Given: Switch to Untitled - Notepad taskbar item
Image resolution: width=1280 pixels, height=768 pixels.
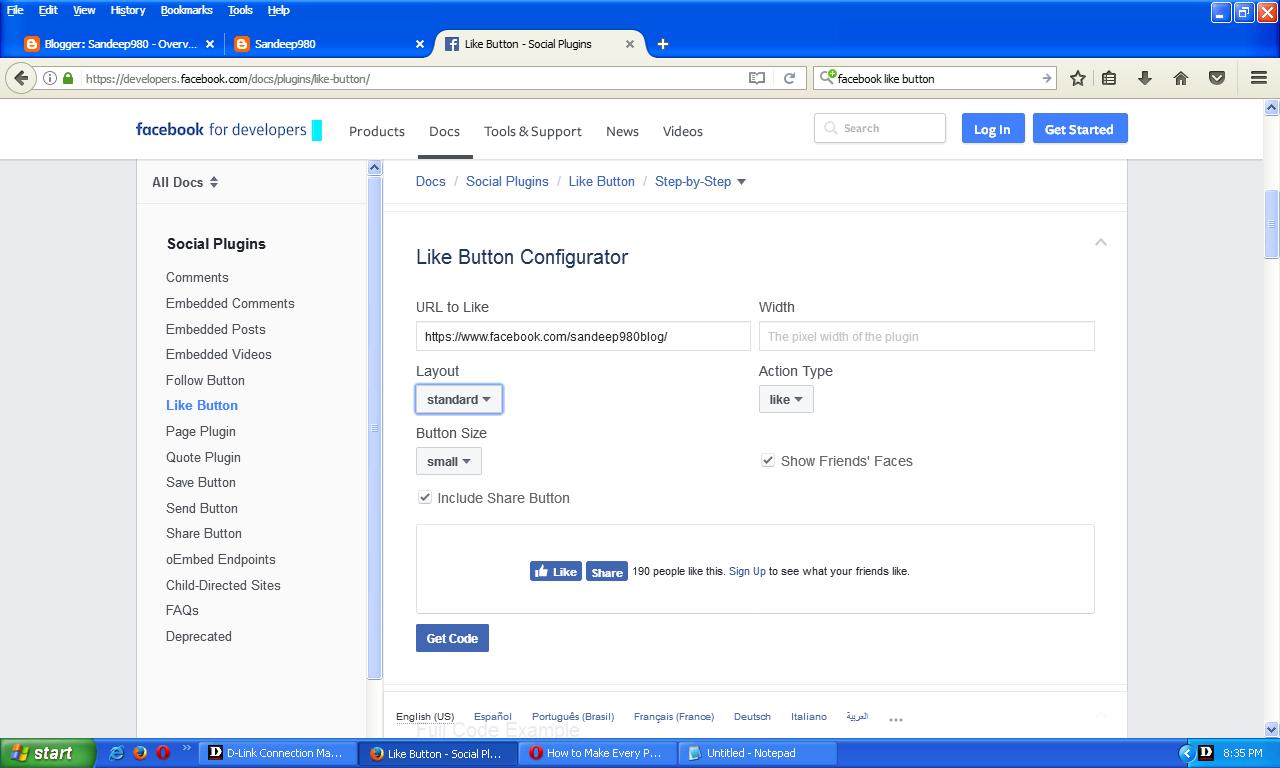Looking at the screenshot, I should coord(757,753).
